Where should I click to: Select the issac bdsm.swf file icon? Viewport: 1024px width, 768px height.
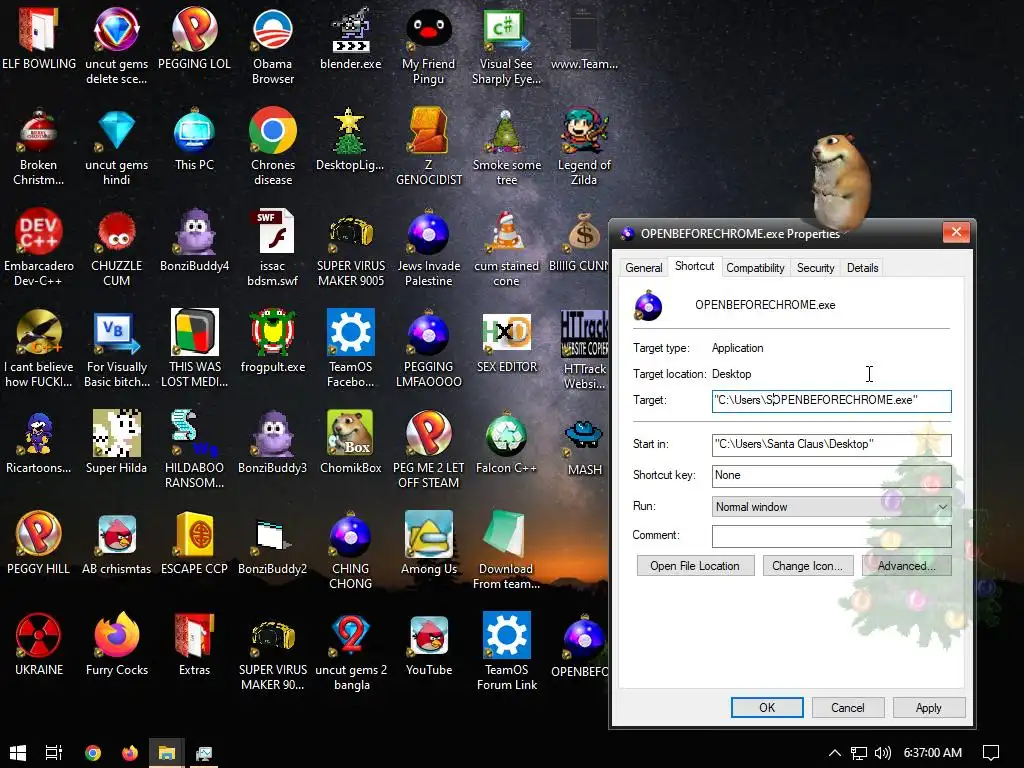(x=273, y=248)
